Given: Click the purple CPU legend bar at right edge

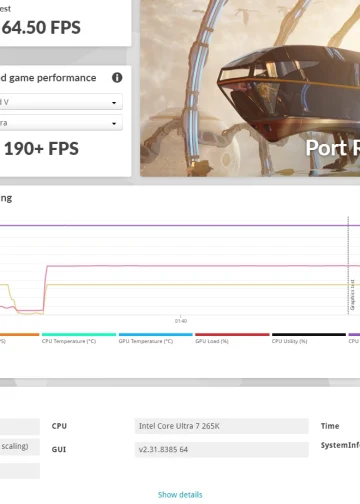Looking at the screenshot, I should pyautogui.click(x=354, y=334).
